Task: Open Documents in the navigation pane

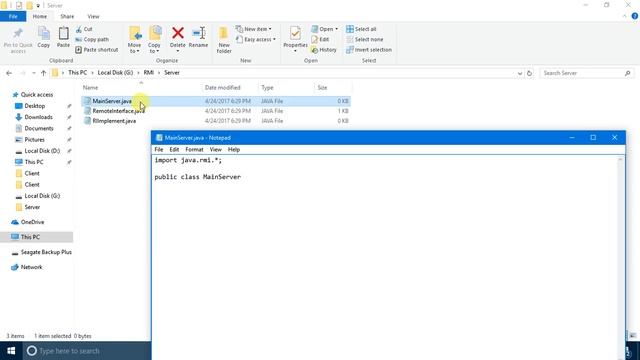Action: [39, 128]
